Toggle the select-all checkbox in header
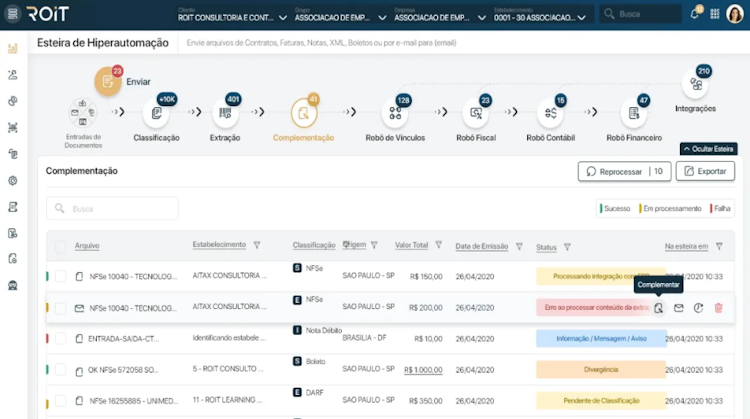 tap(60, 247)
